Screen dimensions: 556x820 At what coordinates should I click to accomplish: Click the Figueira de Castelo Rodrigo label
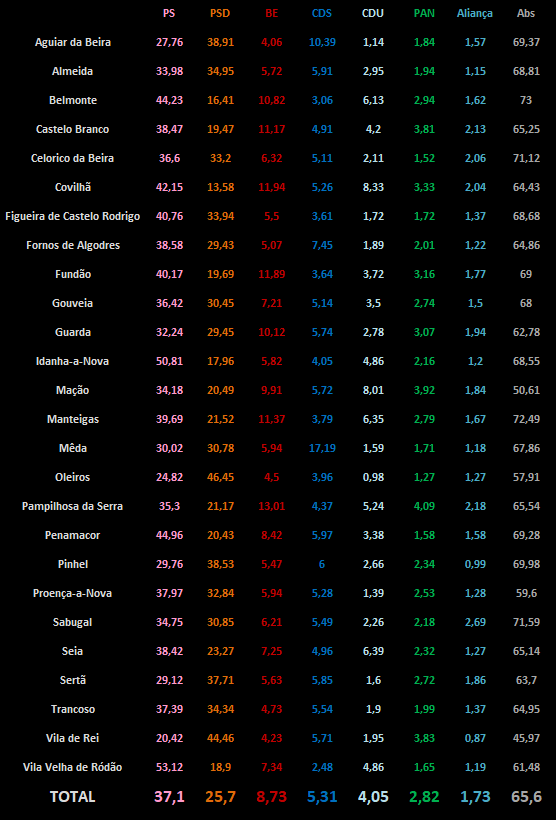73,216
